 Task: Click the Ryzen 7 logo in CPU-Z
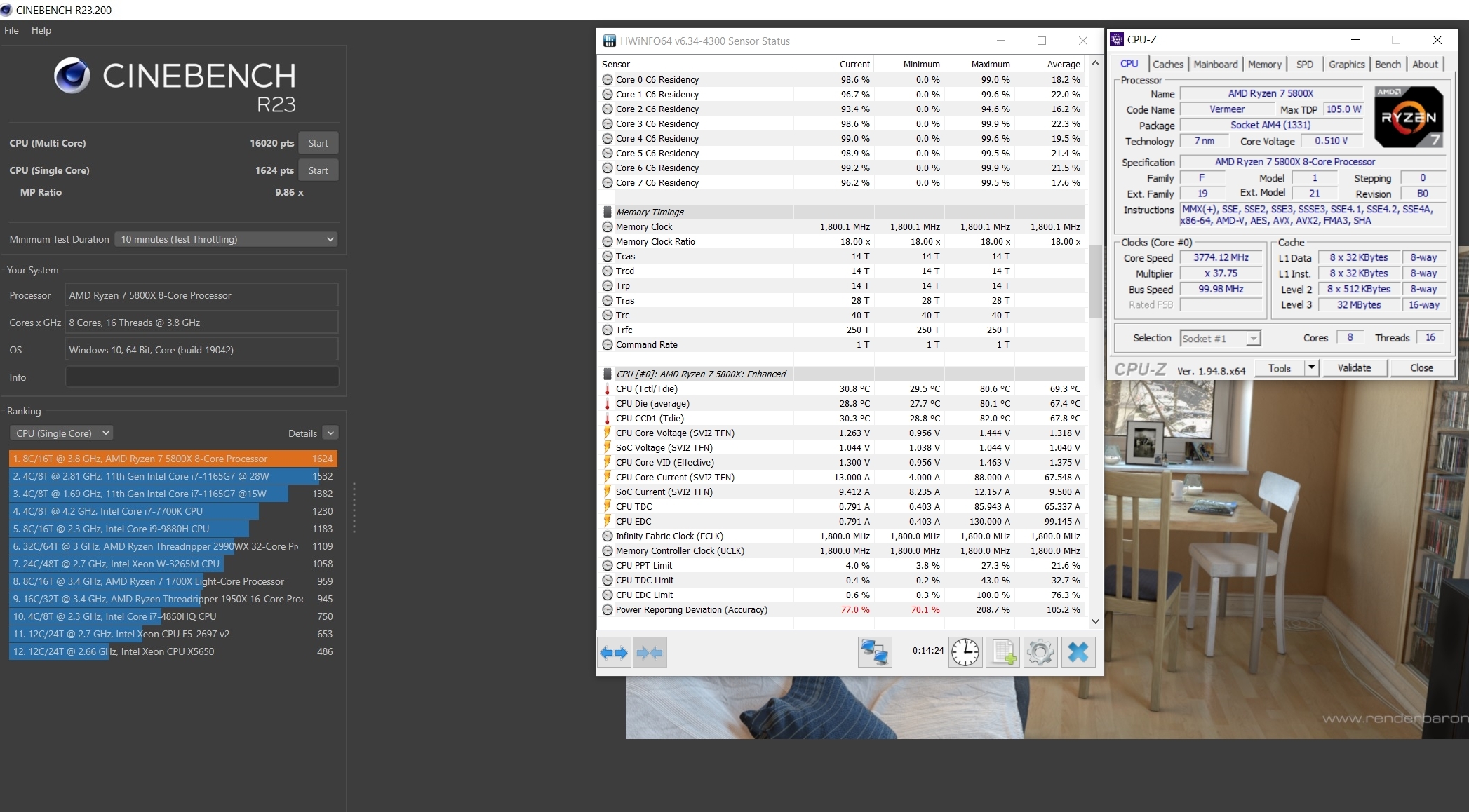[x=1408, y=116]
